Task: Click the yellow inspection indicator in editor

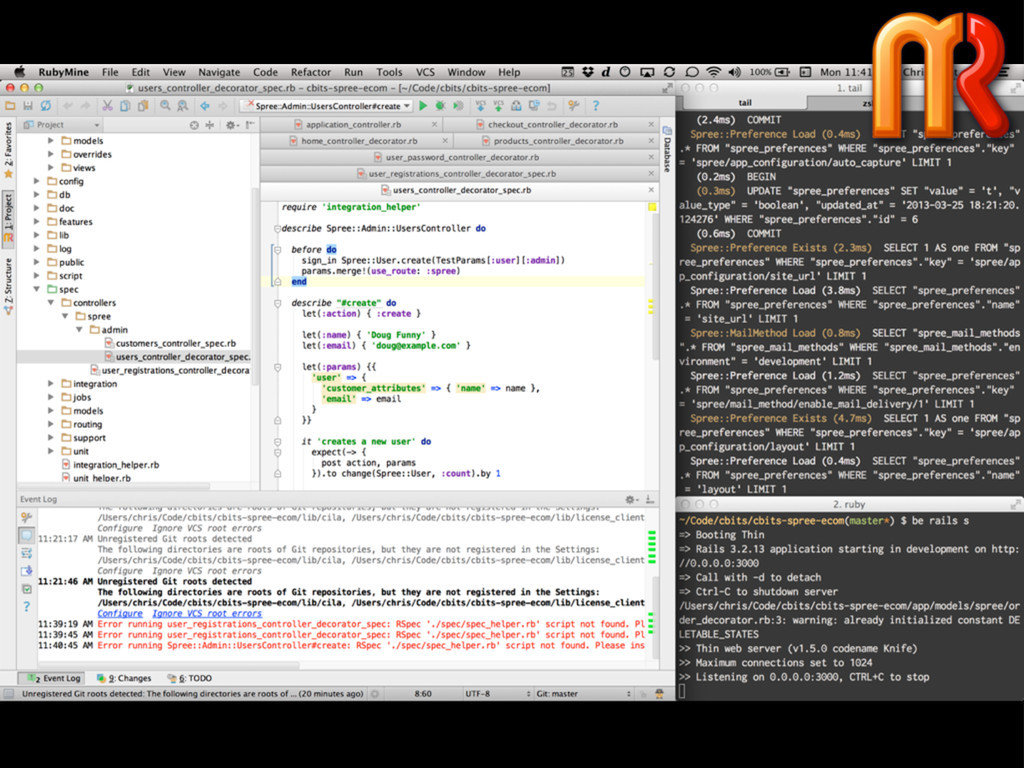Action: point(652,207)
